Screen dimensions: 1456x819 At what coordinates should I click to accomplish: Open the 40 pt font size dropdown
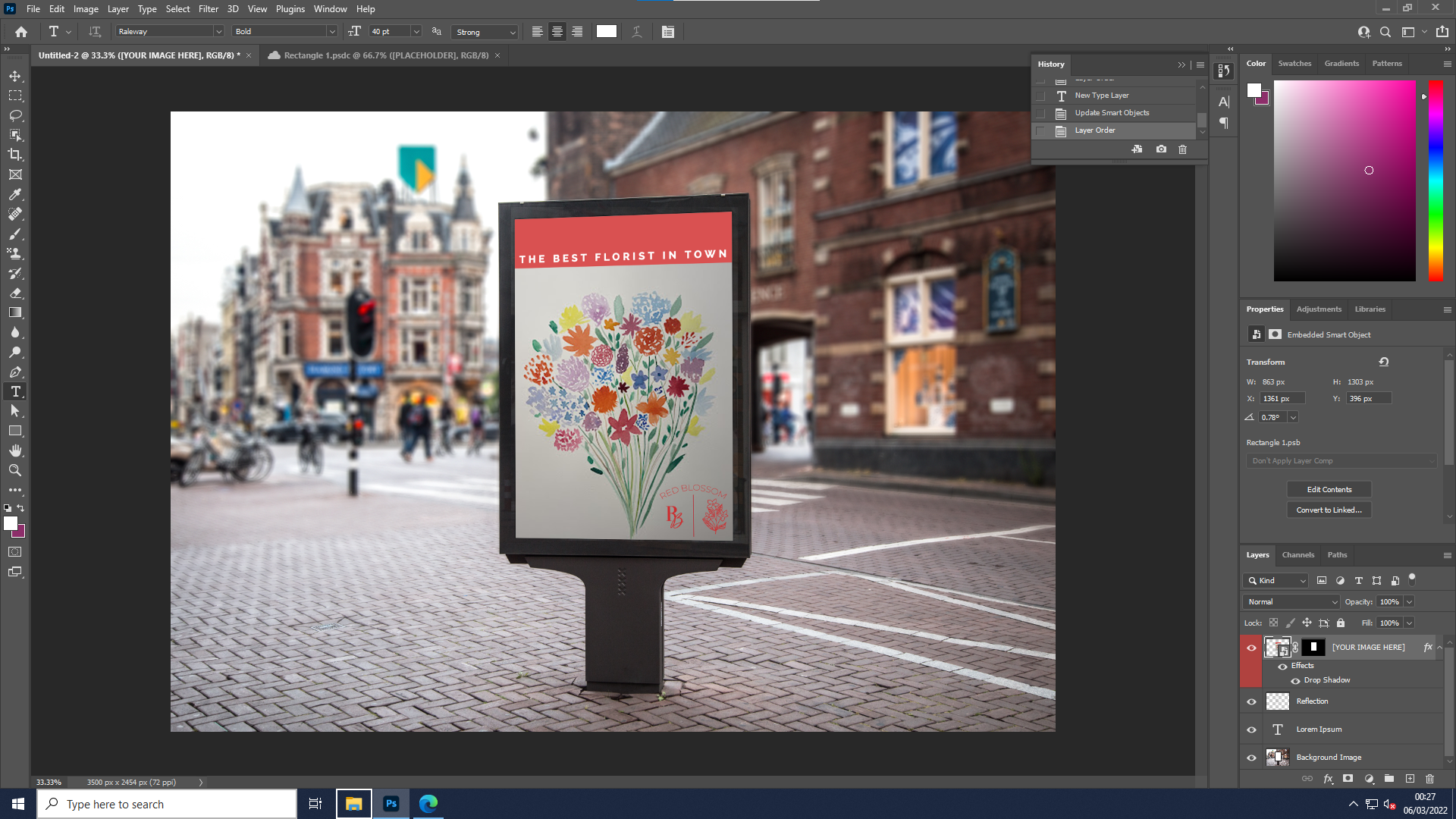pyautogui.click(x=416, y=32)
